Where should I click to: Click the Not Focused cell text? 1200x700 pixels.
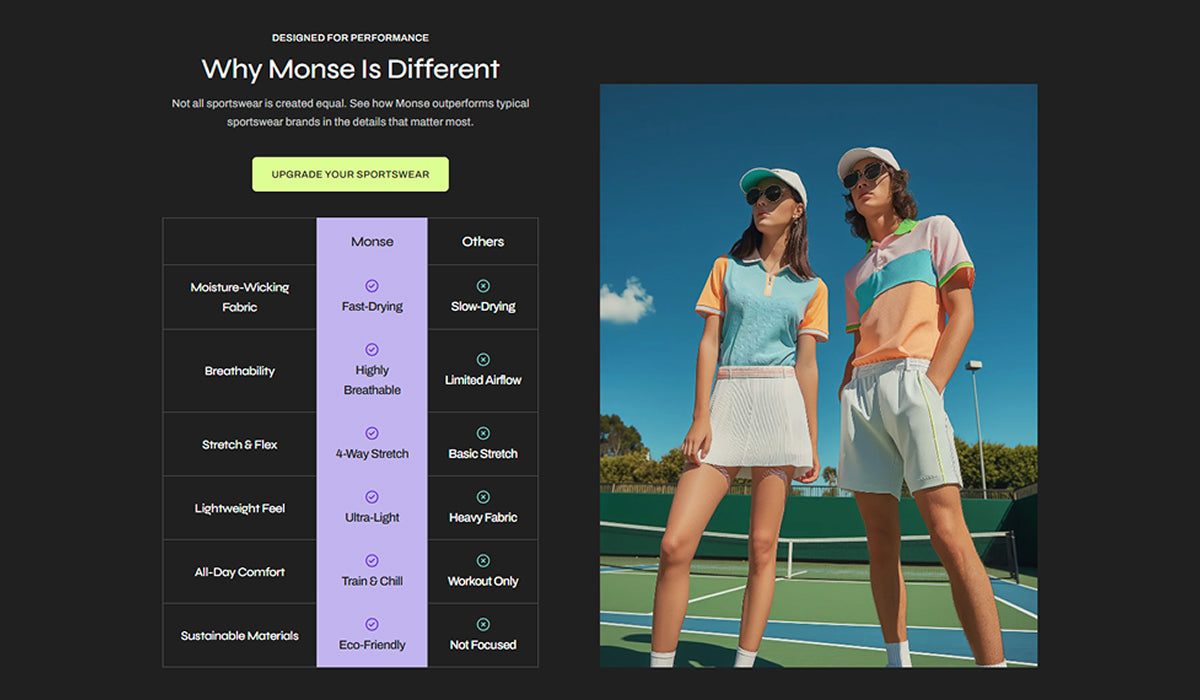click(483, 646)
